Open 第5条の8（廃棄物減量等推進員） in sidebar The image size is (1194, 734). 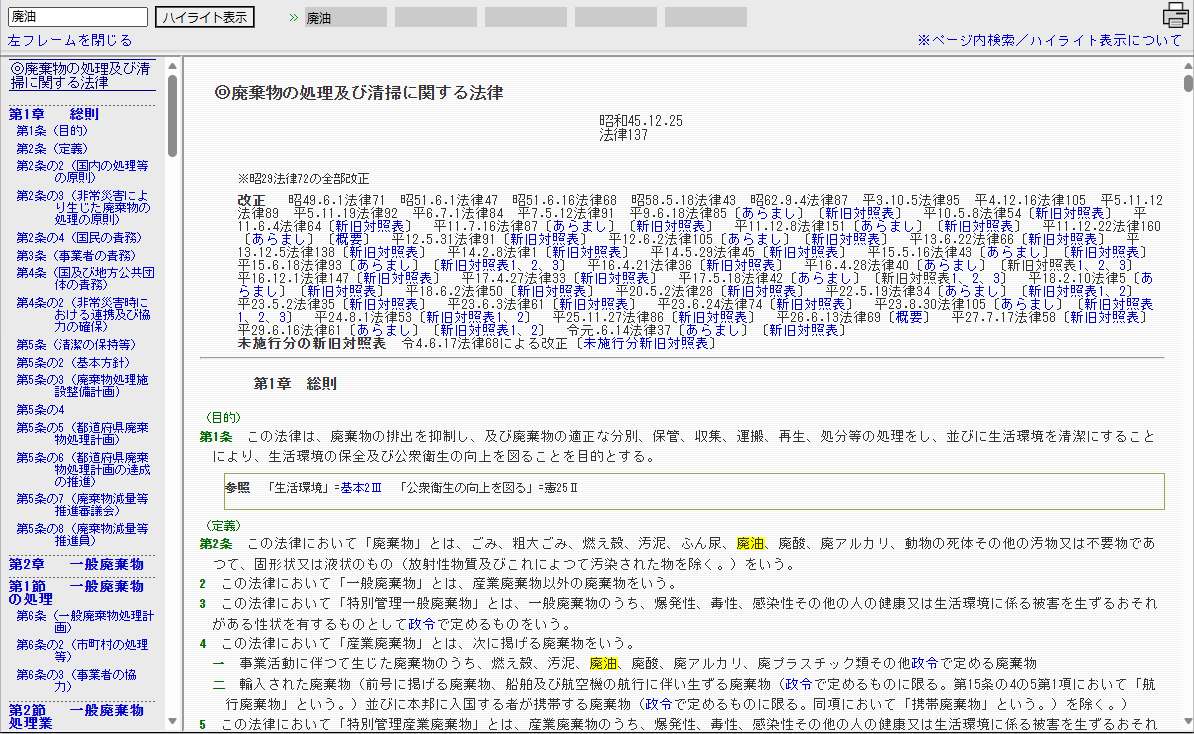[x=82, y=534]
